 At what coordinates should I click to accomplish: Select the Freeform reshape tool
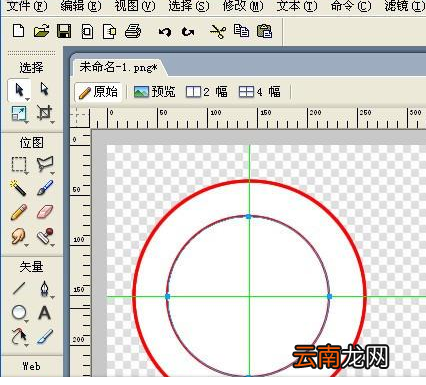(x=19, y=337)
